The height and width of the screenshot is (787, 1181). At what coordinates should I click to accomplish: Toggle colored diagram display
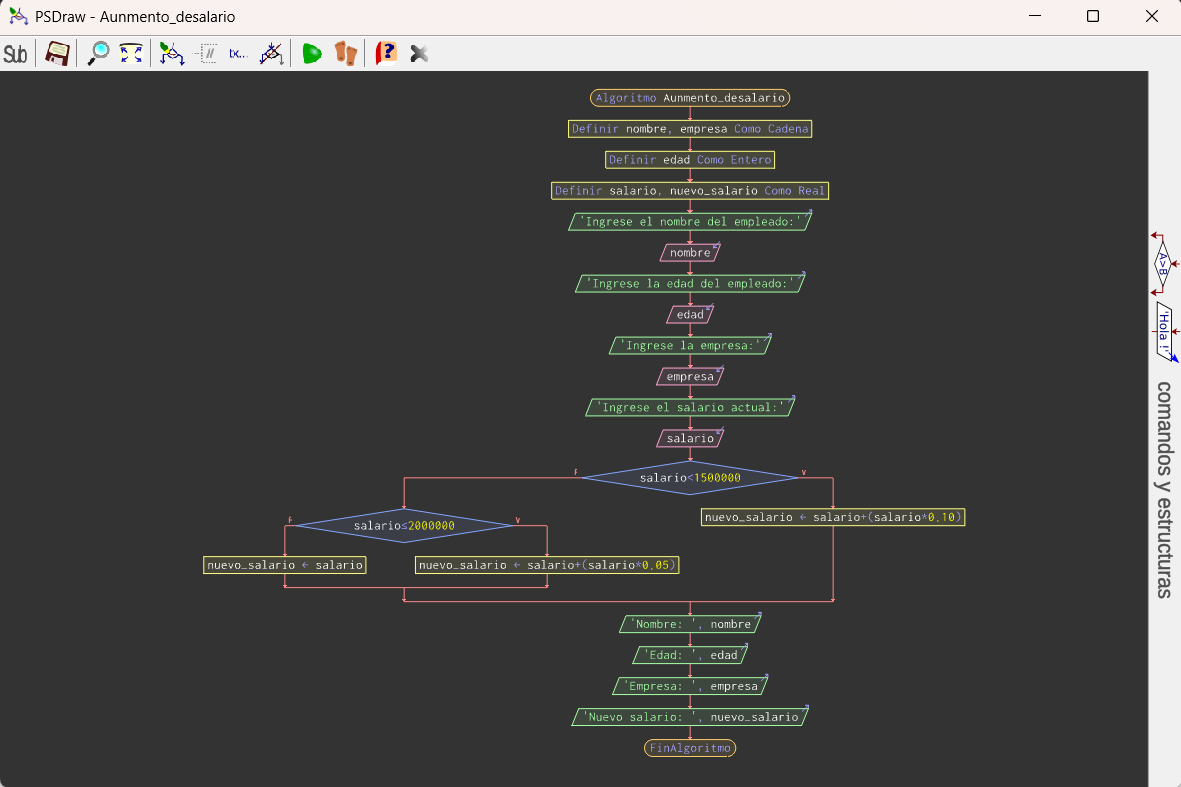tap(172, 54)
